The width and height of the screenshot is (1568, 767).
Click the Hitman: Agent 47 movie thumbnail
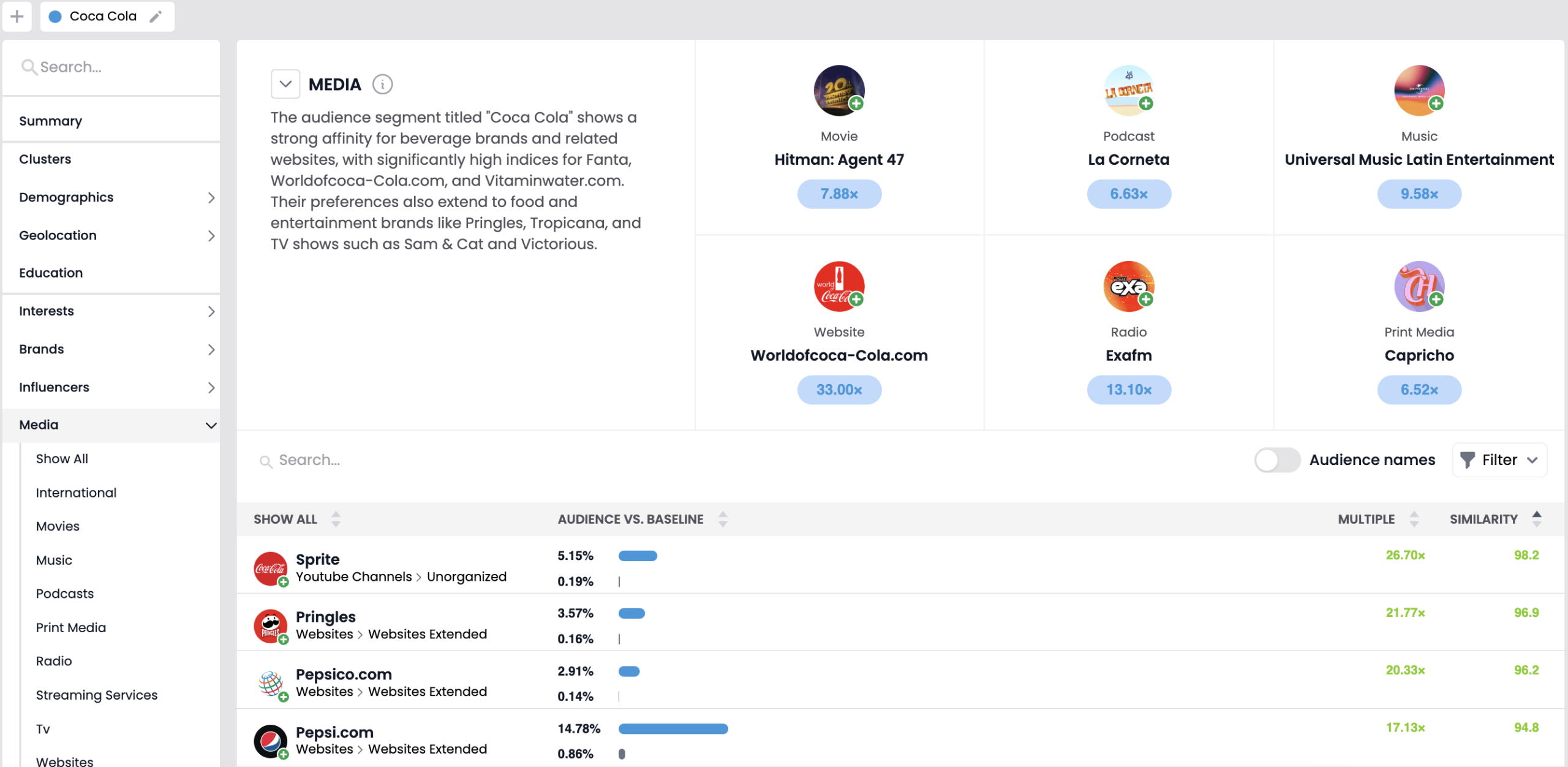pos(839,90)
